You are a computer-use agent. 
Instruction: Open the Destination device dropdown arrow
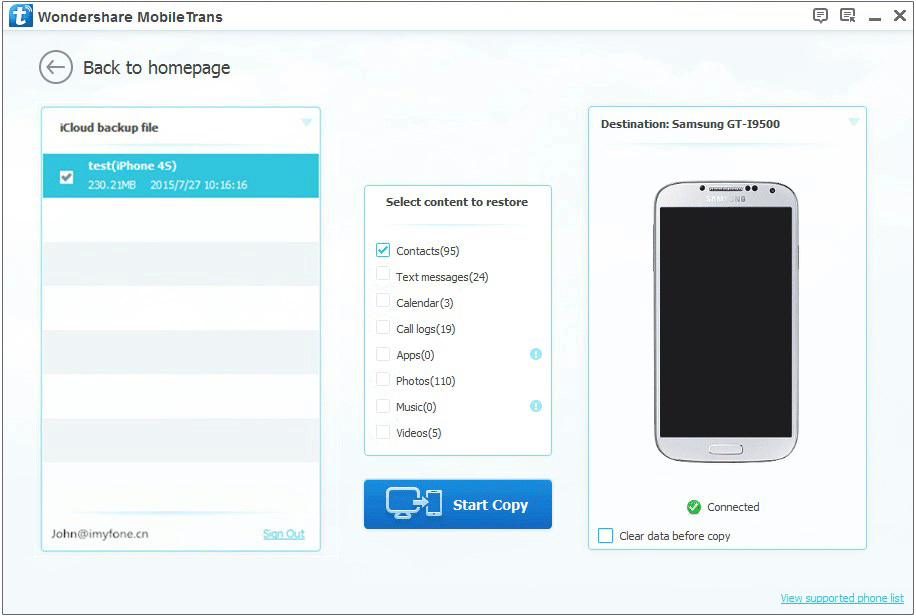coord(853,122)
